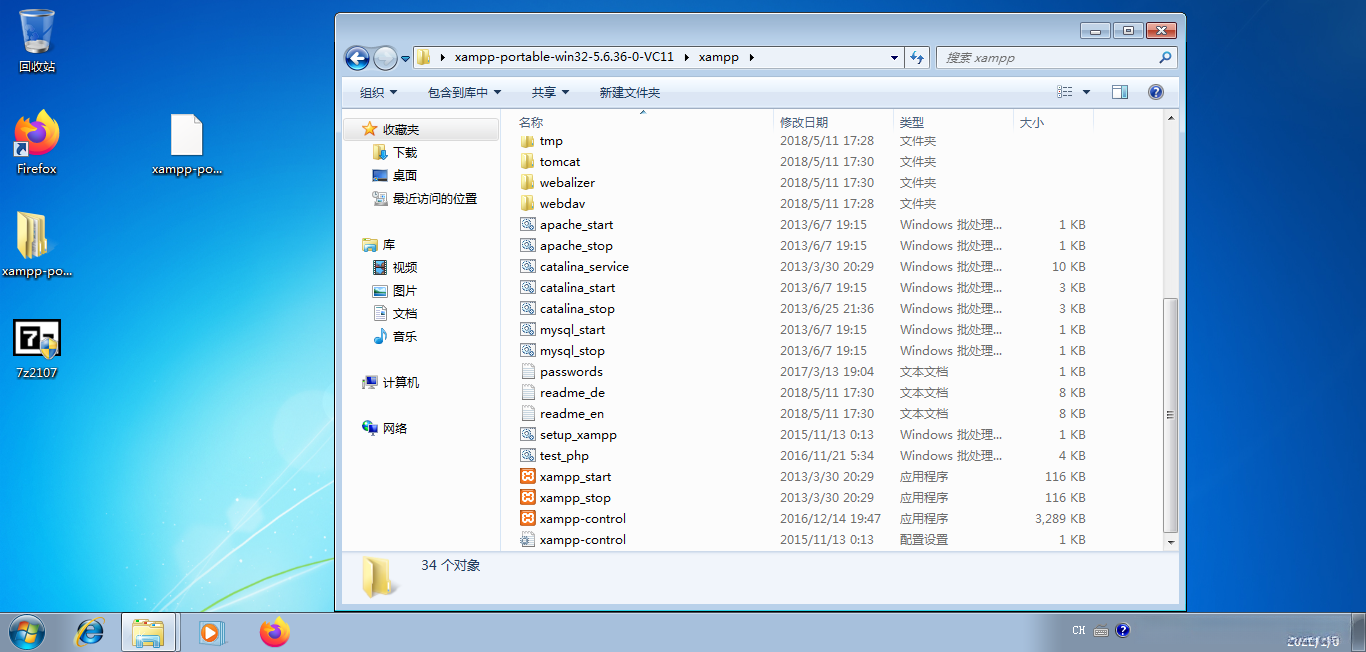Open the 共享 dropdown menu

[550, 92]
